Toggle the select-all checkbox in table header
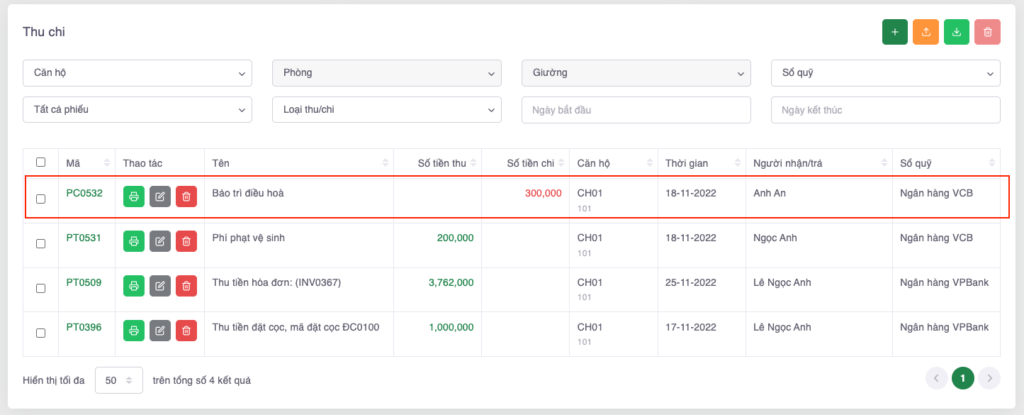Image resolution: width=1024 pixels, height=415 pixels. click(x=40, y=162)
